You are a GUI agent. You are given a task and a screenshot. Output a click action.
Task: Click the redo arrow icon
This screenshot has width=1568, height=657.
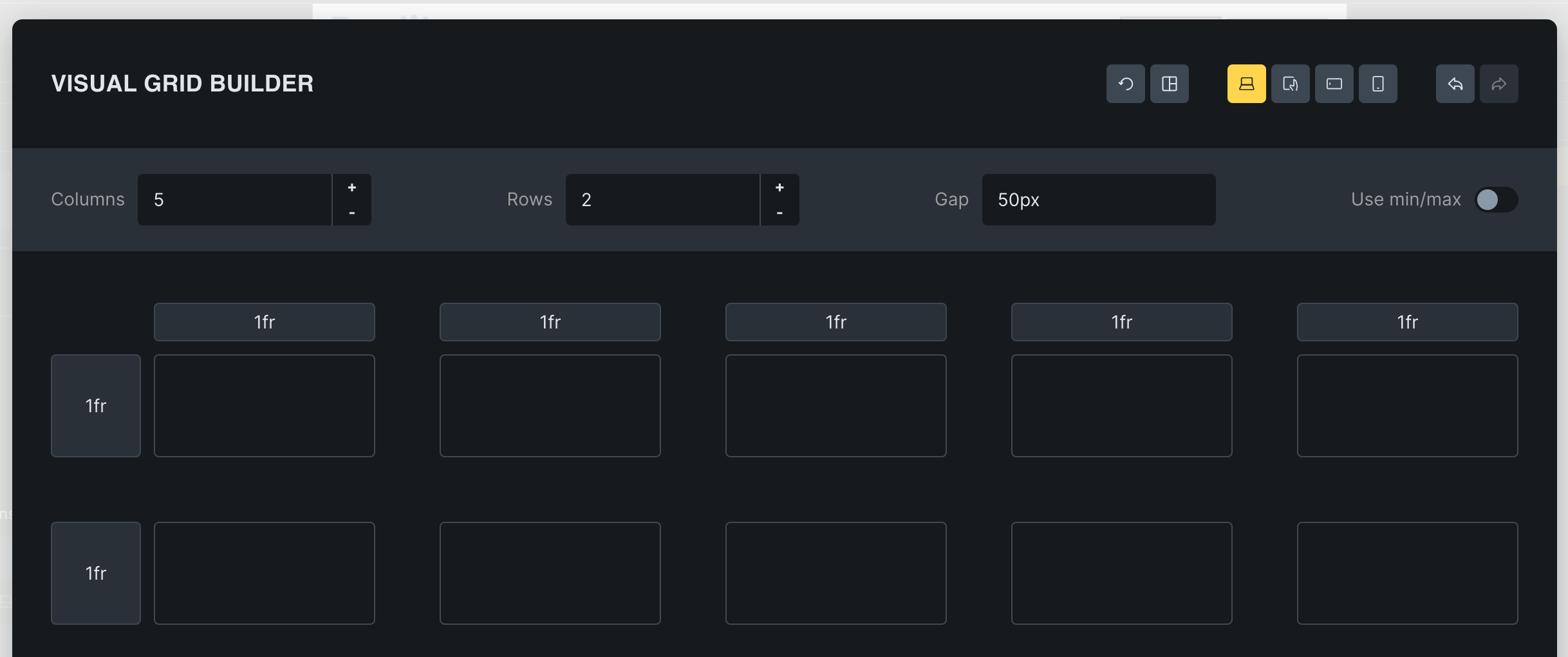click(1498, 84)
